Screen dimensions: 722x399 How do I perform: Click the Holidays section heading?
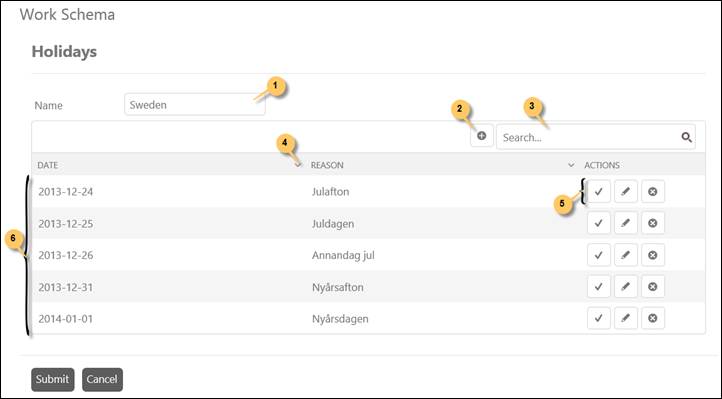64,52
